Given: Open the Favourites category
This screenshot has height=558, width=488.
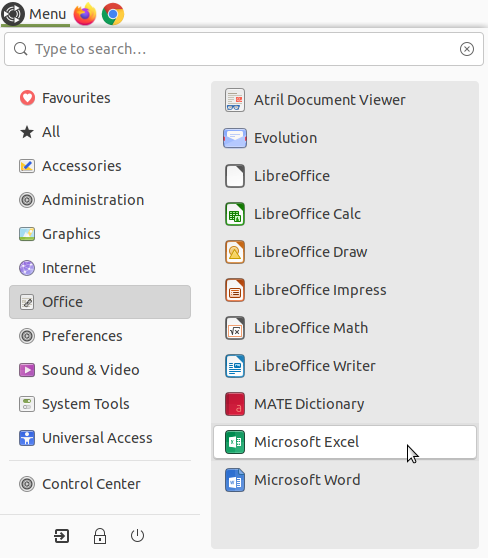Looking at the screenshot, I should 100,98.
